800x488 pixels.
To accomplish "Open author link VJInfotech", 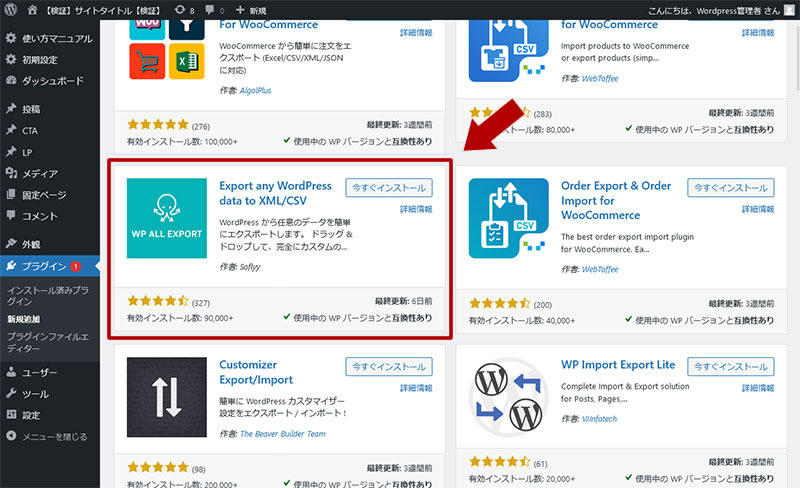I will pos(599,419).
